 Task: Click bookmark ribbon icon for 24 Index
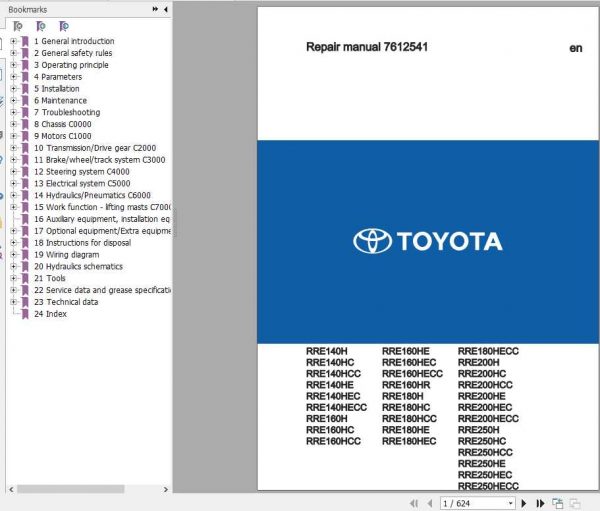click(25, 314)
